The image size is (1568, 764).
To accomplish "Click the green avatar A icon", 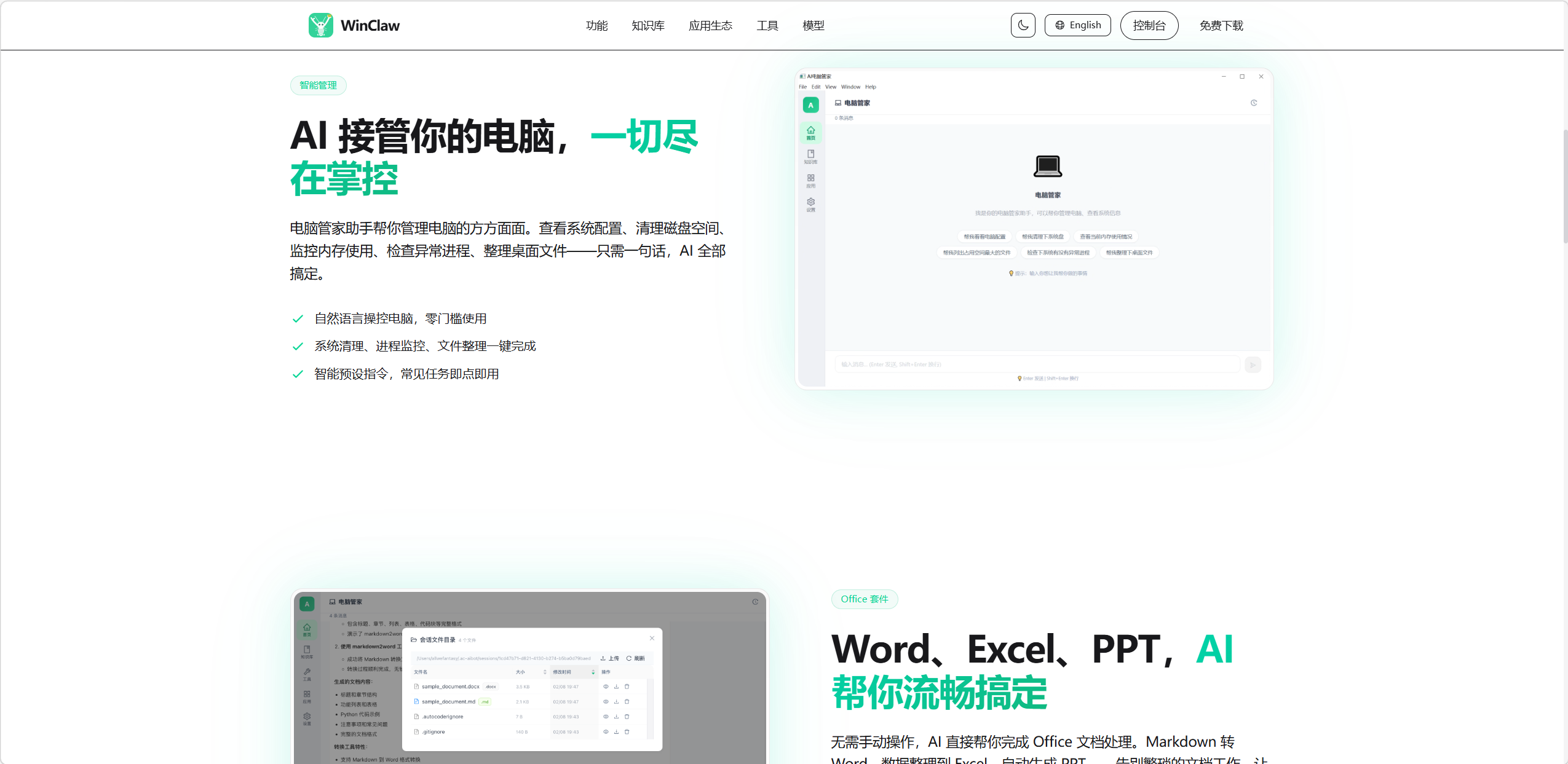I will (x=810, y=105).
